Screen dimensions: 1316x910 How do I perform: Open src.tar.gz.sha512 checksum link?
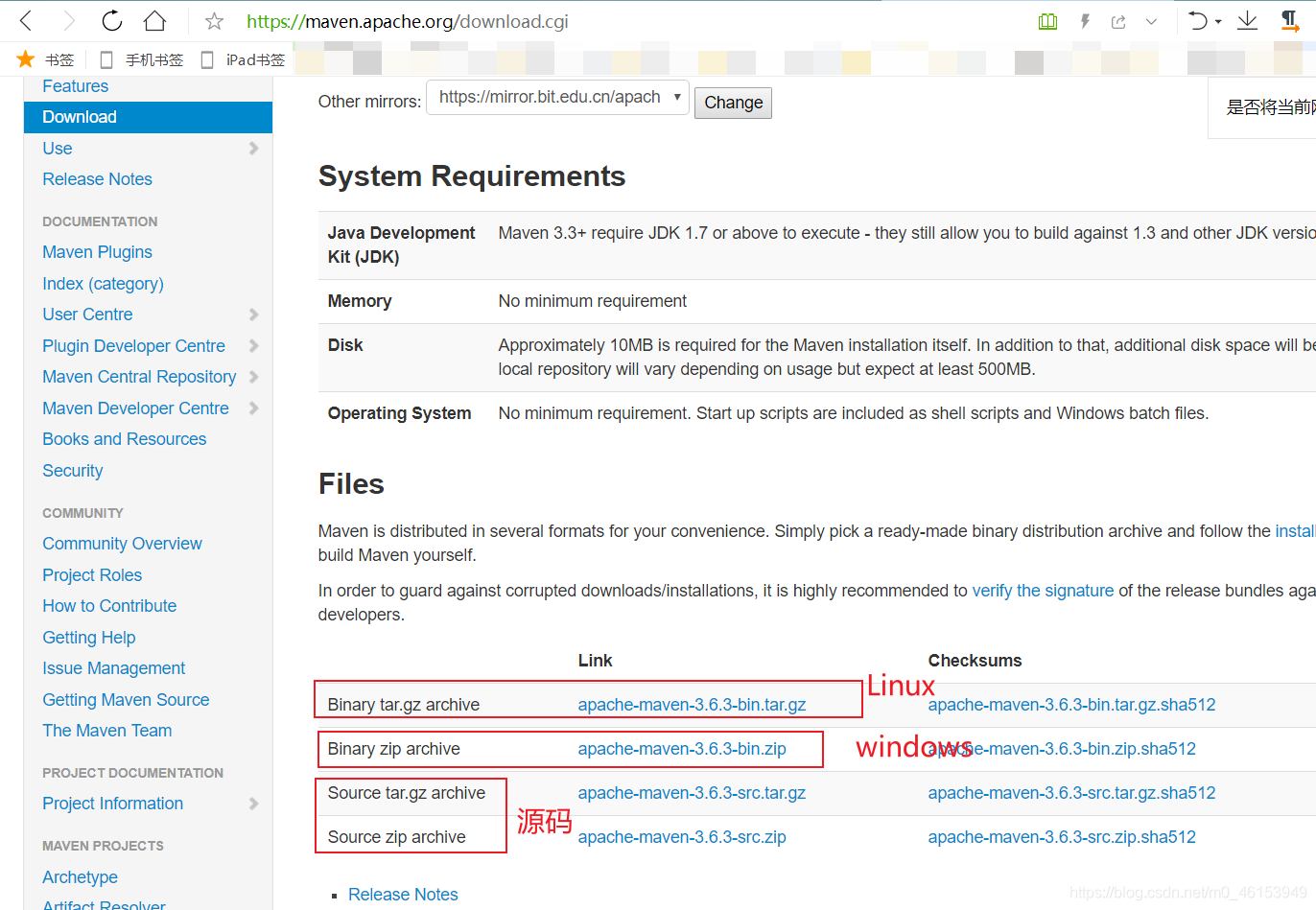(x=1071, y=793)
